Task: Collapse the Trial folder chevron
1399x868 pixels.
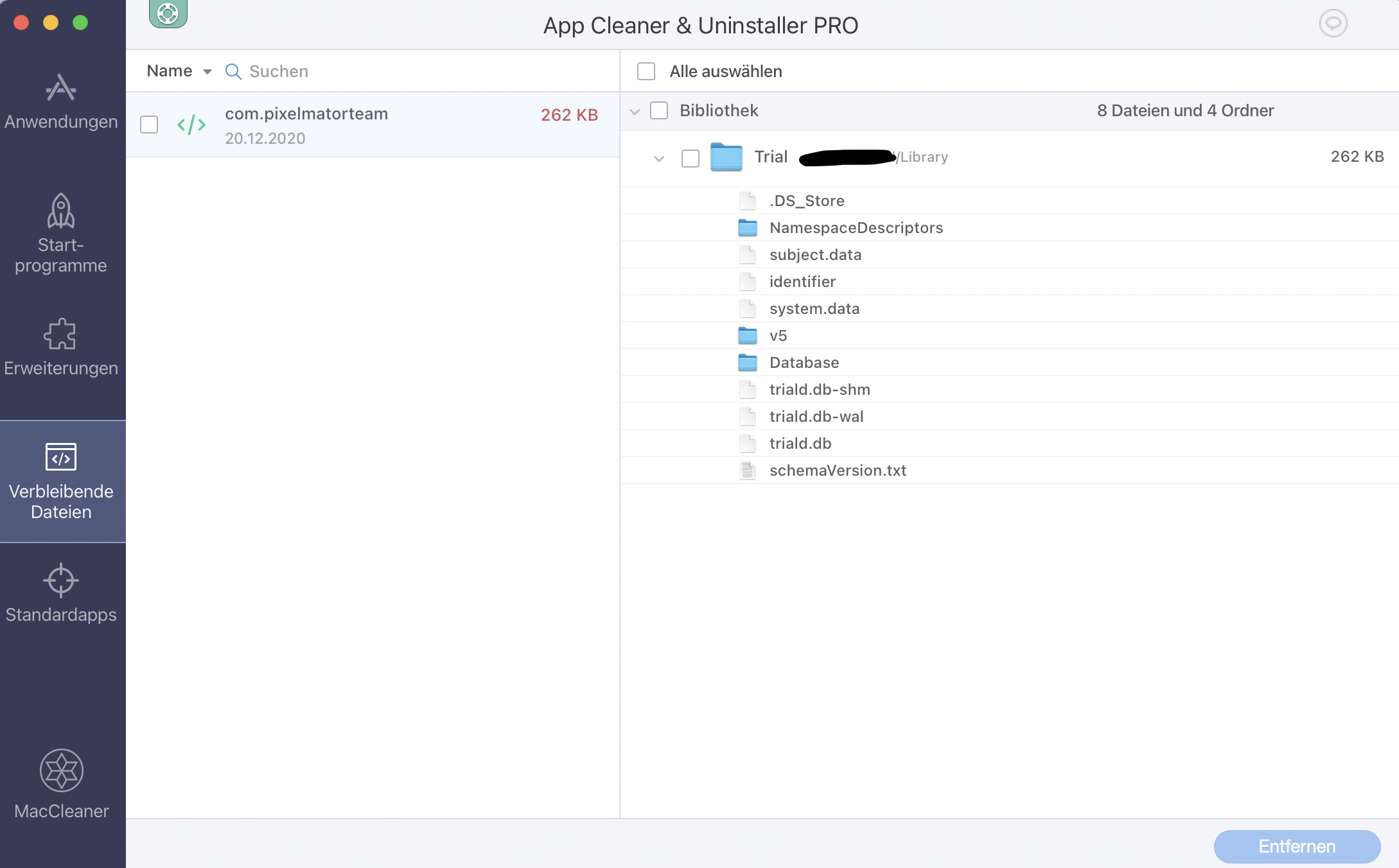Action: [x=659, y=159]
